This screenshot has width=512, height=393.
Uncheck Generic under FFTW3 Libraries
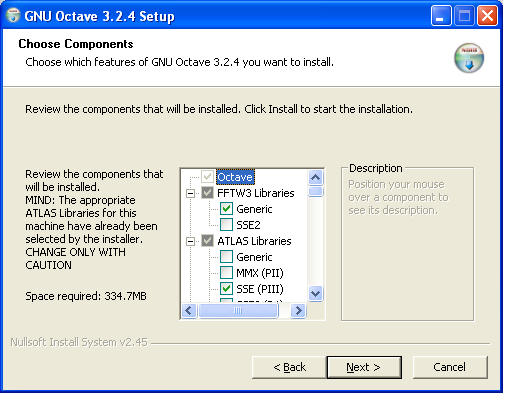click(226, 209)
